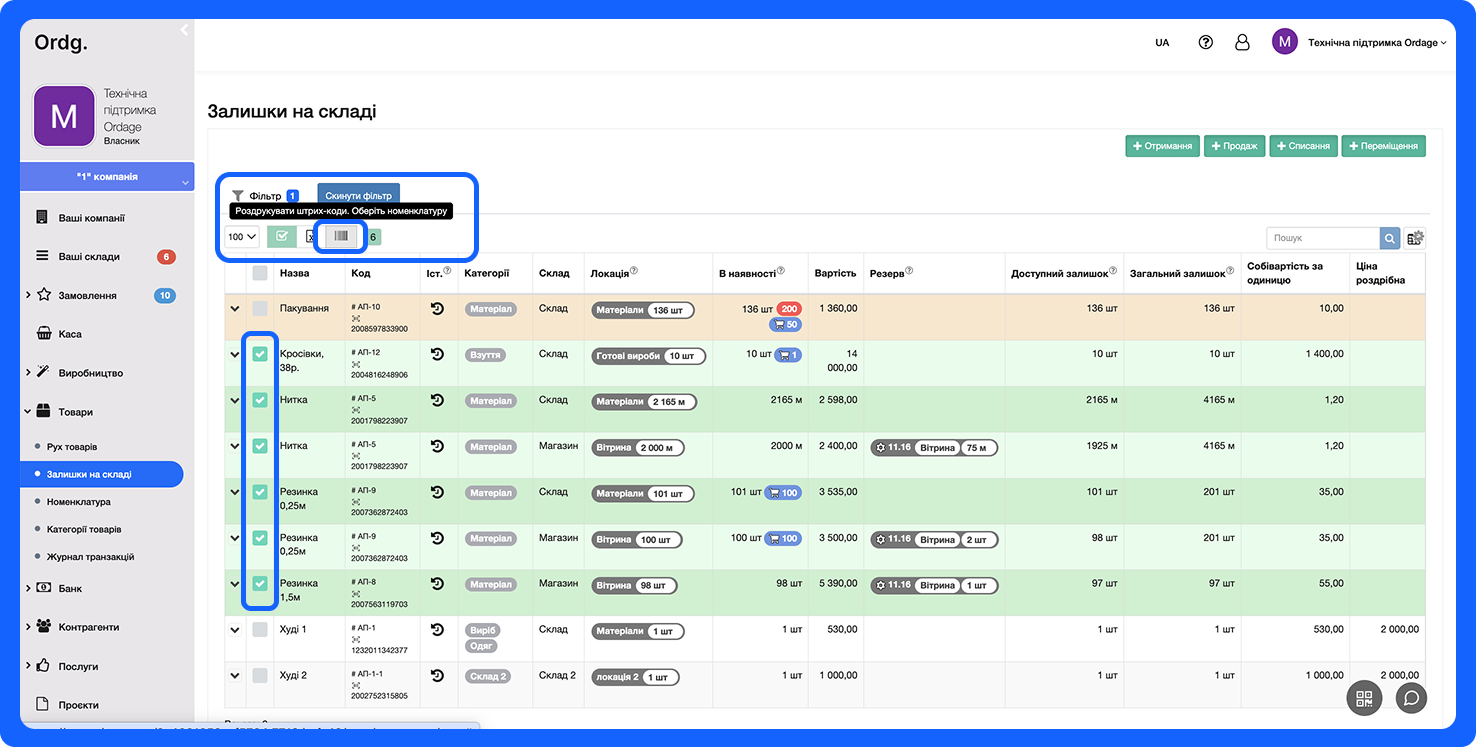Image resolution: width=1476 pixels, height=747 pixels.
Task: Click the Переміщення button
Action: click(x=1383, y=146)
